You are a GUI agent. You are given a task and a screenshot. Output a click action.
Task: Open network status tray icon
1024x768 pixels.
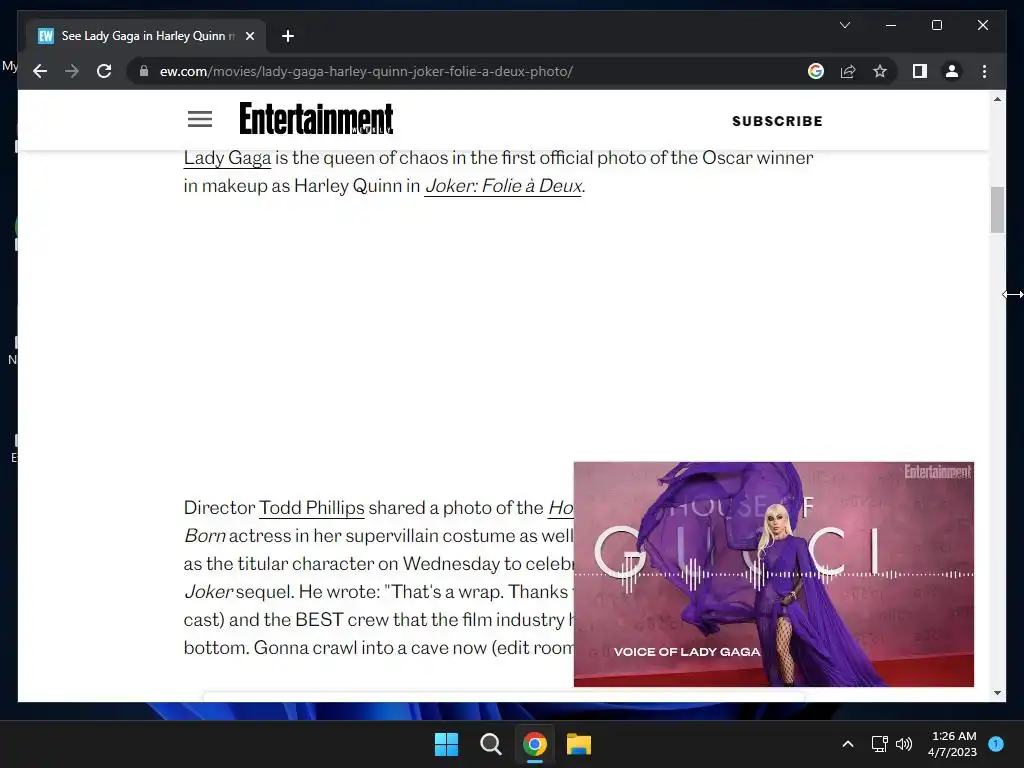880,744
